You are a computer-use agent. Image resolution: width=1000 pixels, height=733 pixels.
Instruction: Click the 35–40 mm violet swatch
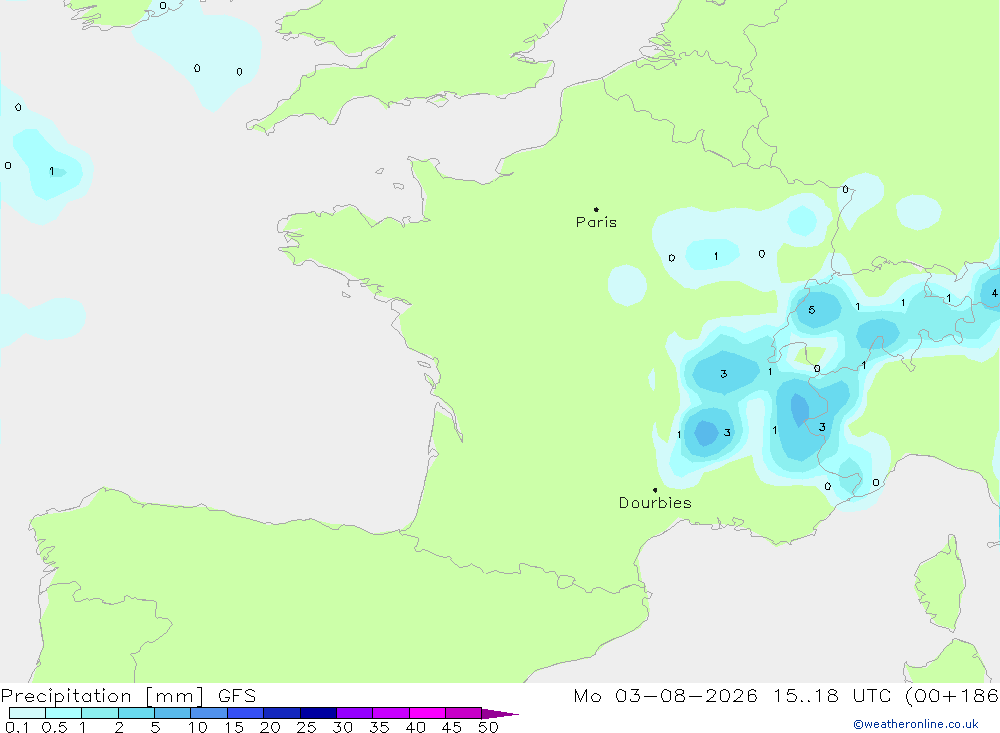pyautogui.click(x=391, y=713)
